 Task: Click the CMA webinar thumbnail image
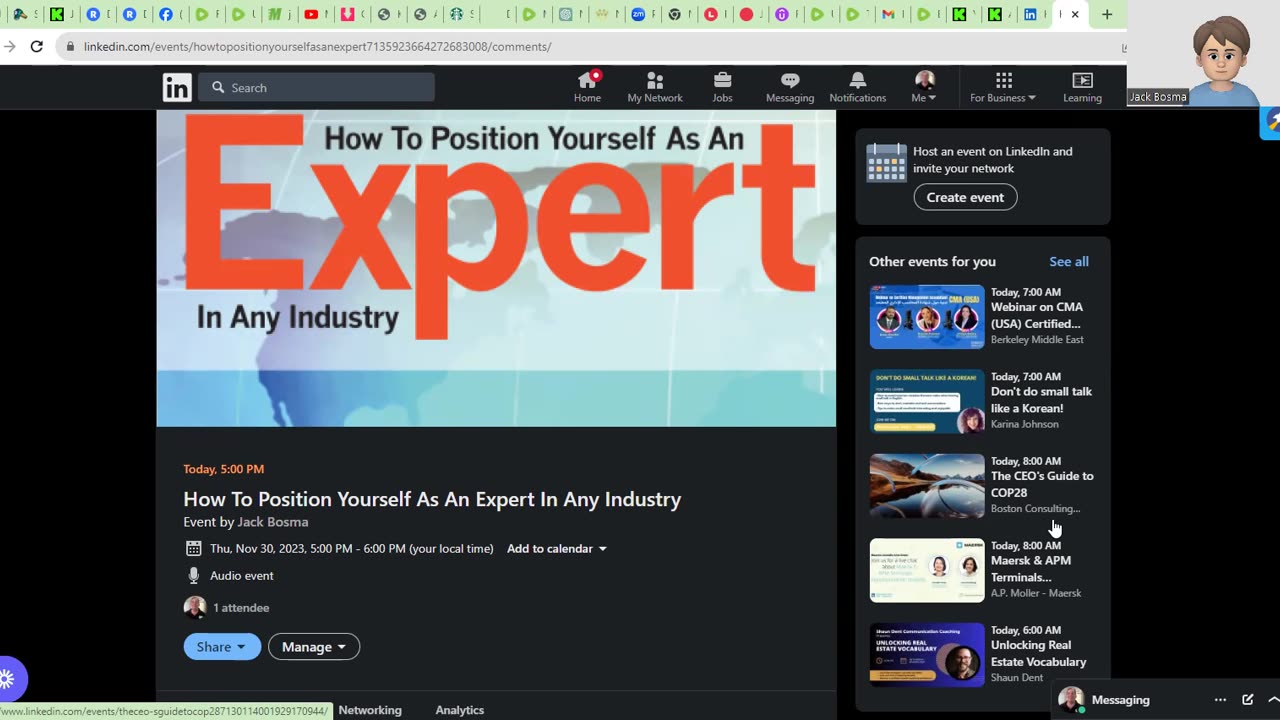927,316
